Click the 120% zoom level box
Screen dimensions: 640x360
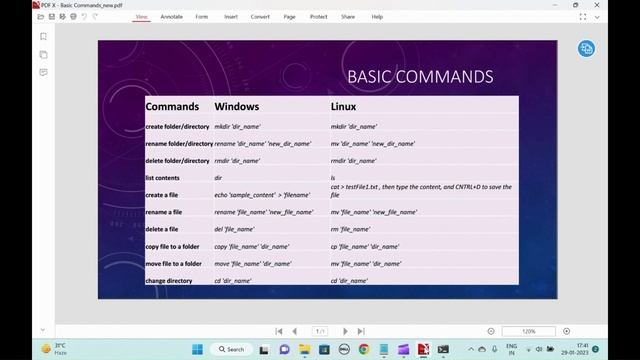(529, 331)
